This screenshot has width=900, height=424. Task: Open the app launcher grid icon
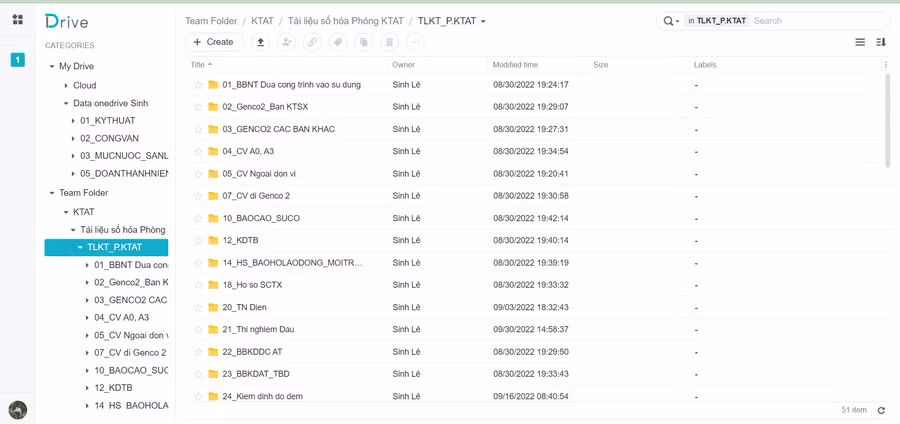(x=17, y=20)
